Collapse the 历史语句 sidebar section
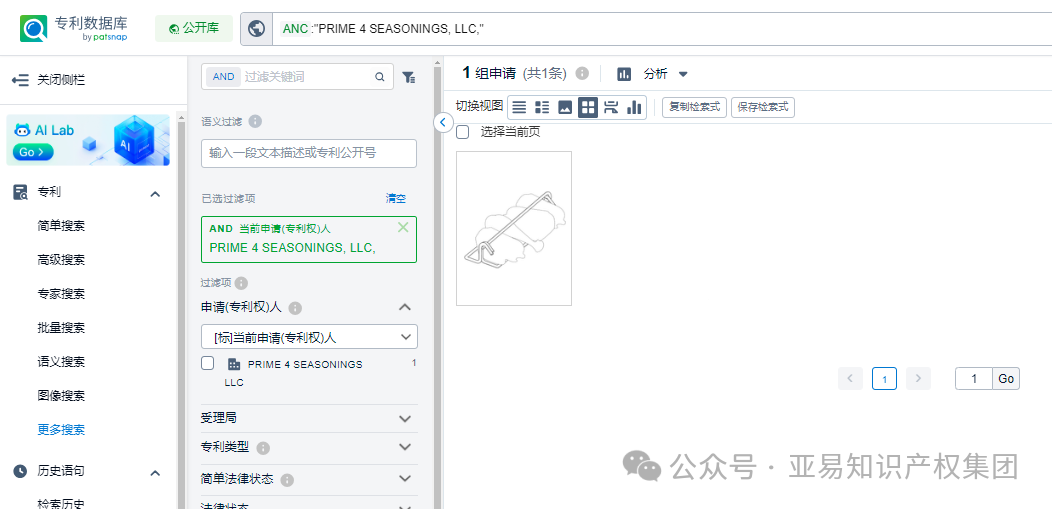1052x509 pixels. (155, 473)
